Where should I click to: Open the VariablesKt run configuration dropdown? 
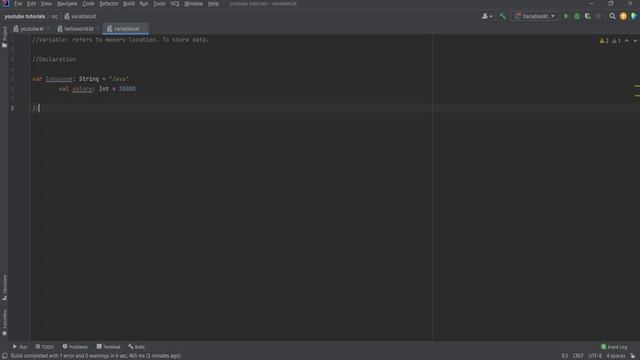tap(535, 16)
